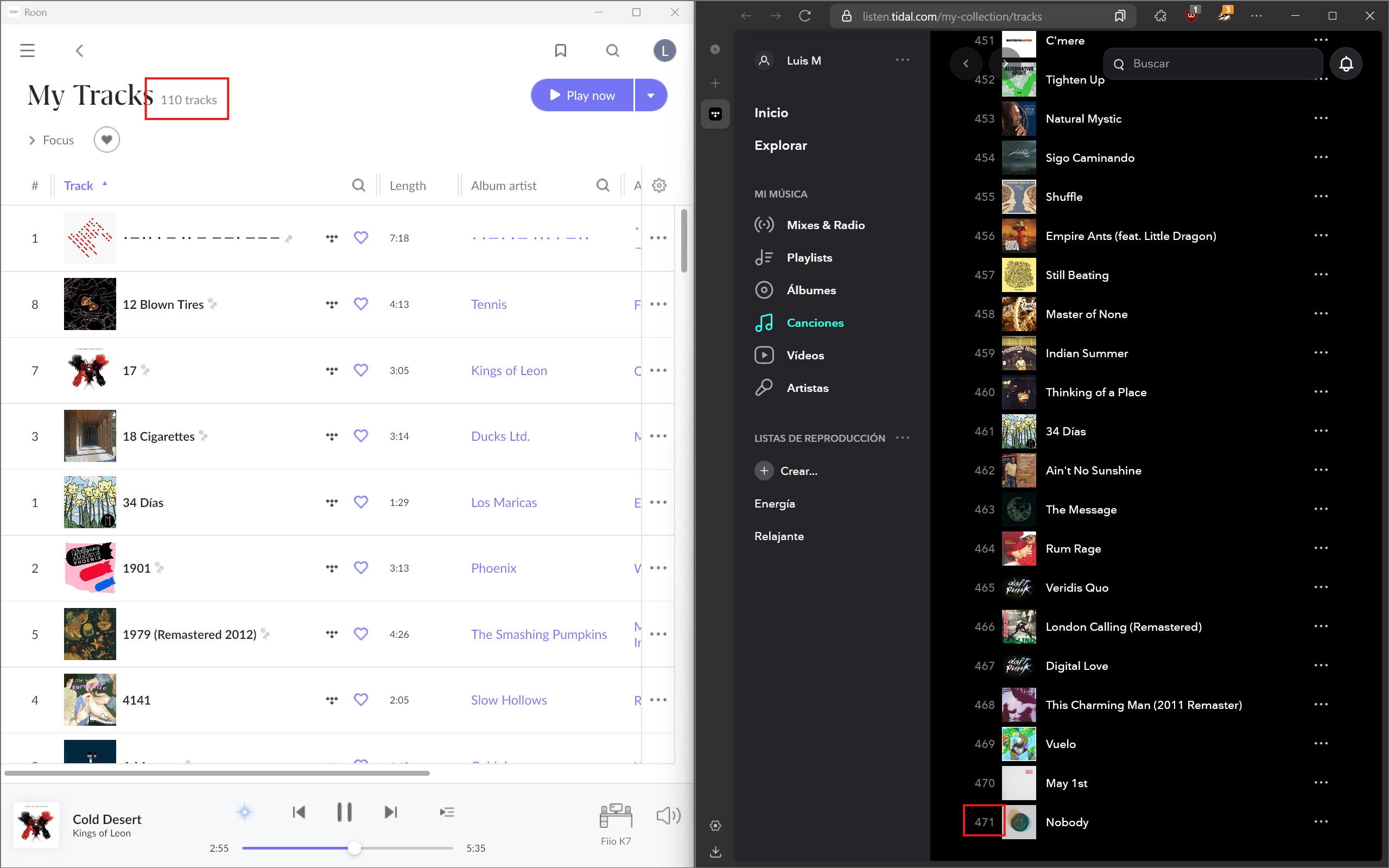1389x868 pixels.
Task: Pause Cold Desert playback
Action: point(344,812)
